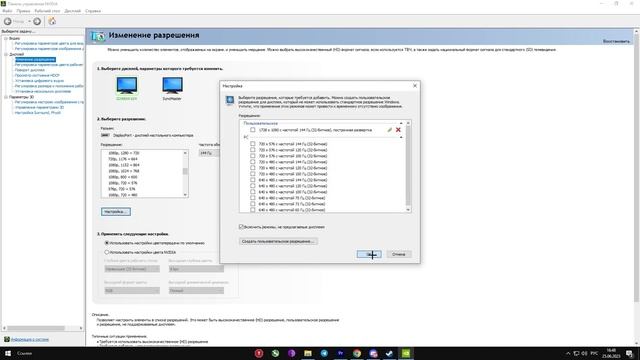Open the 144 Гц refresh rate dropdown

209,153
